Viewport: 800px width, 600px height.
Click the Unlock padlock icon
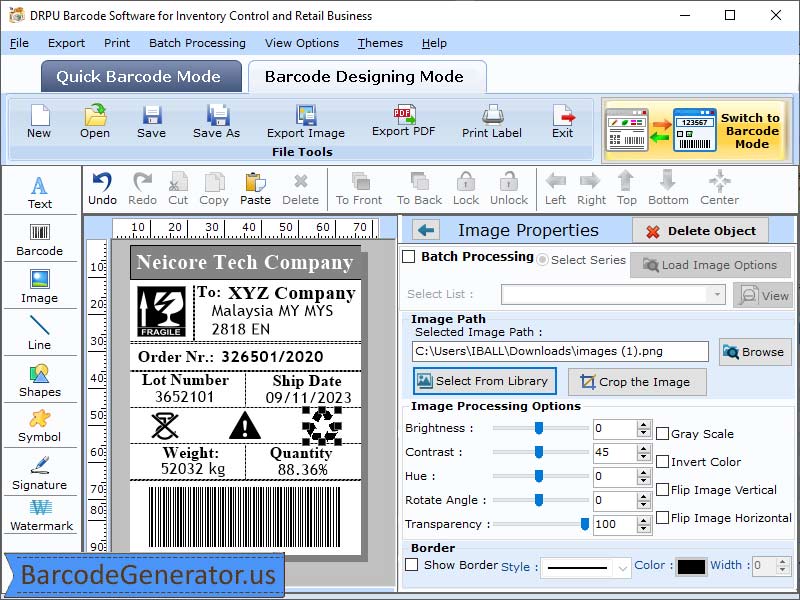[x=509, y=181]
